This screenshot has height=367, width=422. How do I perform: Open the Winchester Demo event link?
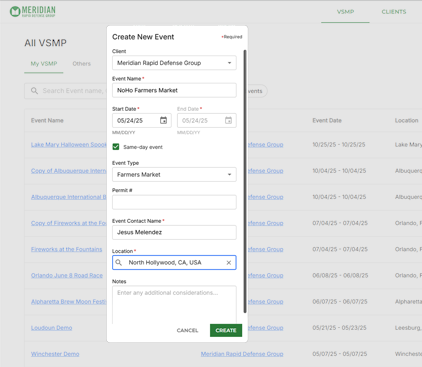(55, 354)
